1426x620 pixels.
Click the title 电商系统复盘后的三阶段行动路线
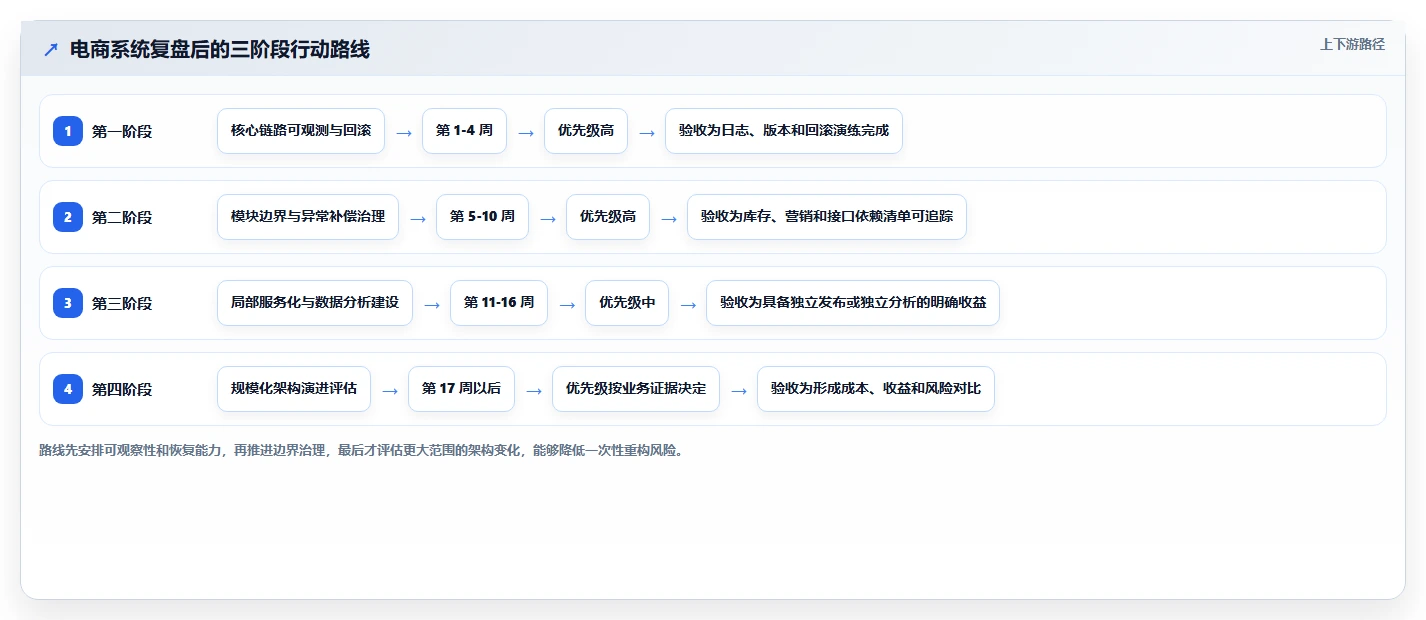coord(220,49)
